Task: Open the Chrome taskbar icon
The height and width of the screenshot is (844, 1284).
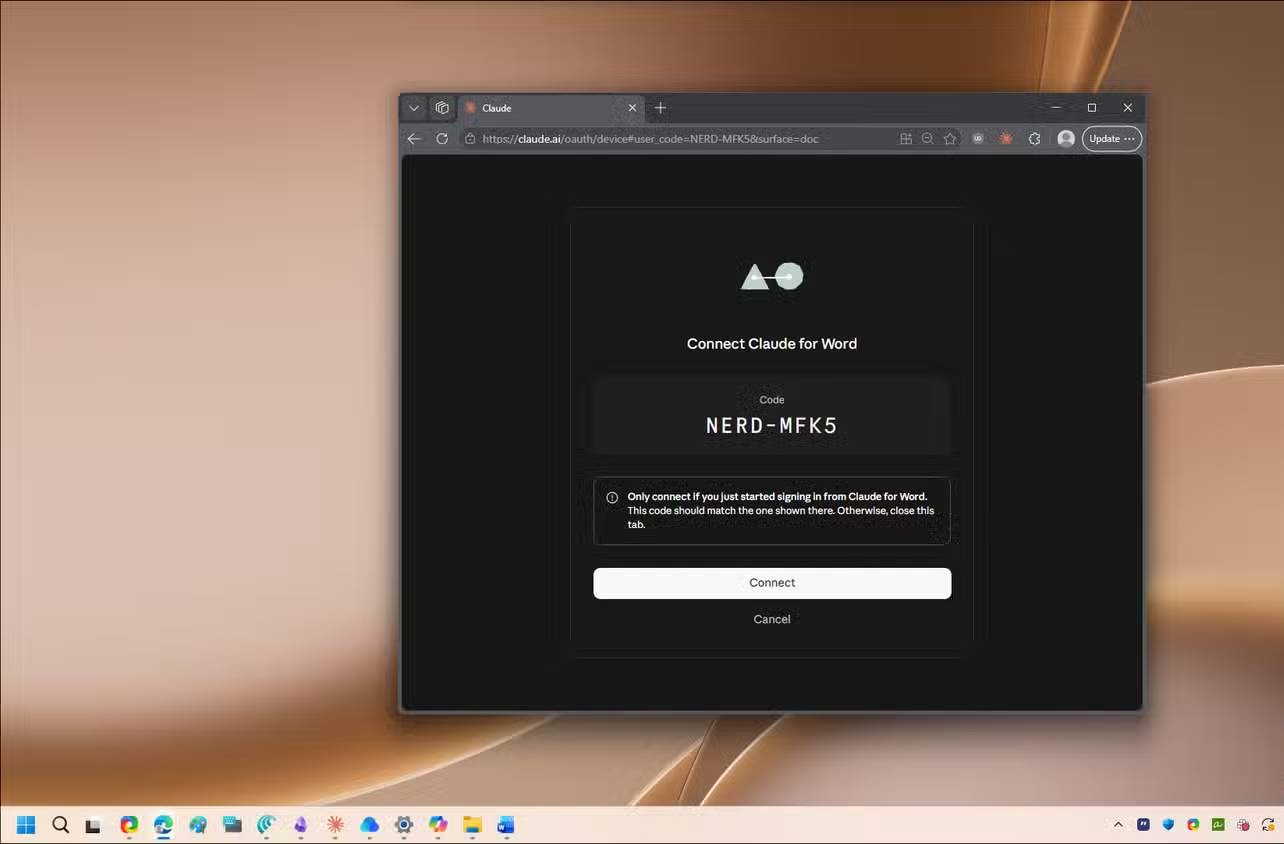Action: [129, 825]
